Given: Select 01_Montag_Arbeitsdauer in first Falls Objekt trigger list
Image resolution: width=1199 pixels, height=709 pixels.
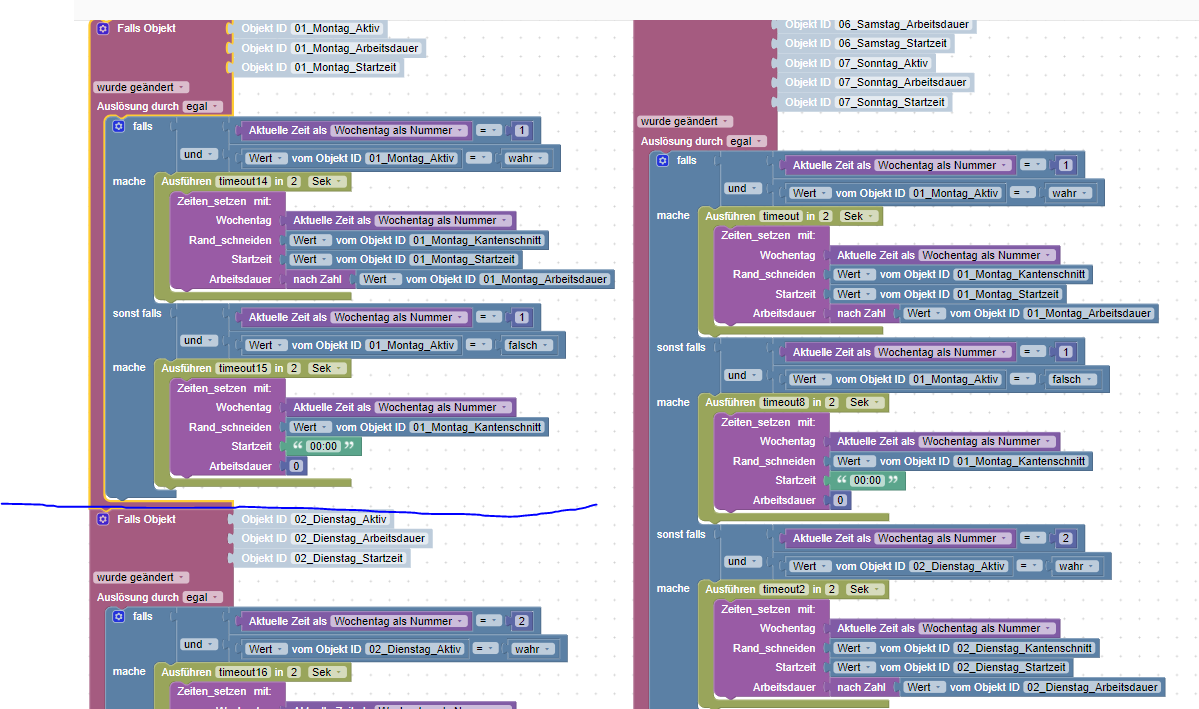Looking at the screenshot, I should (x=356, y=48).
